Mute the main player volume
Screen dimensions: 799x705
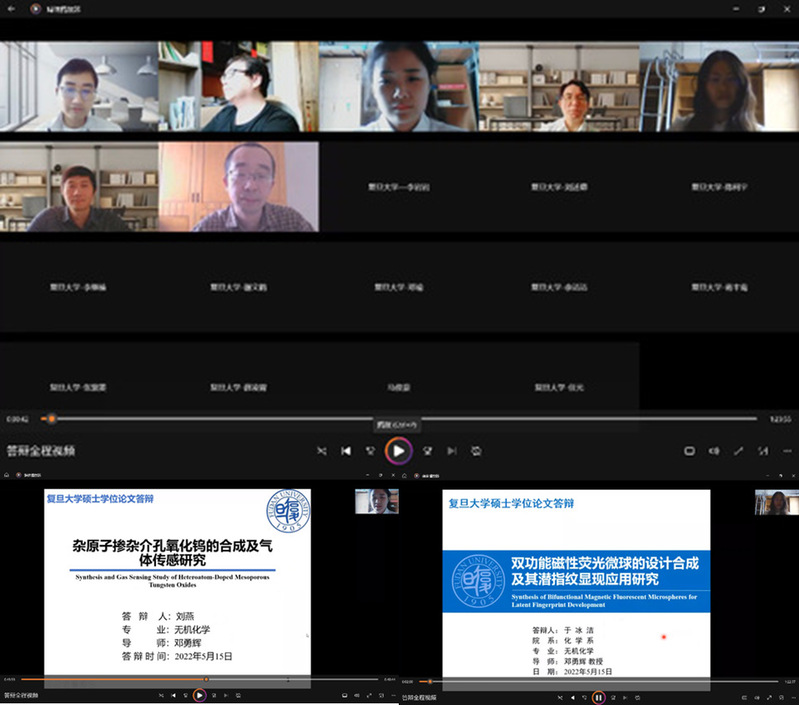click(715, 451)
